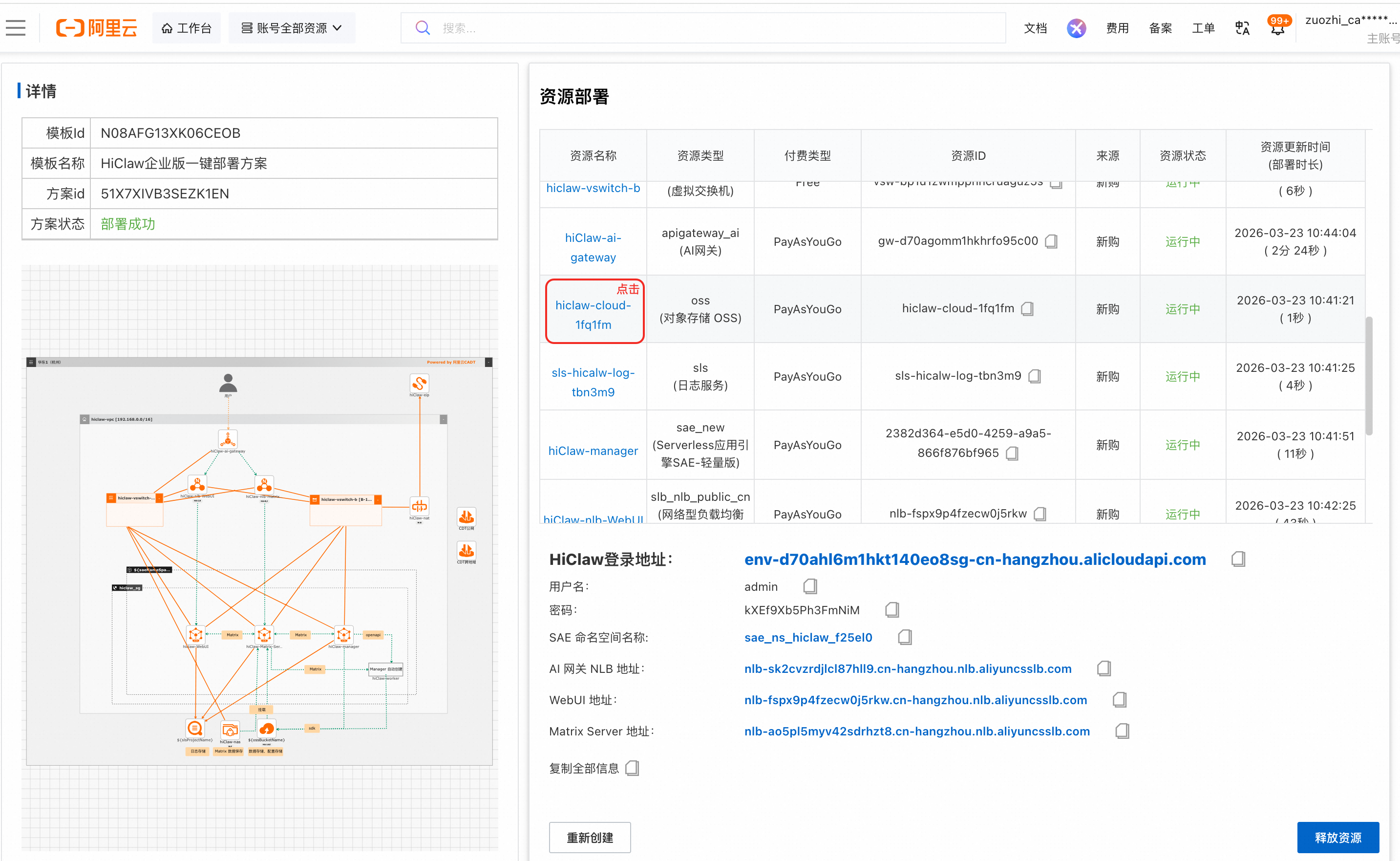Open 备案 filing menu

tap(1161, 28)
